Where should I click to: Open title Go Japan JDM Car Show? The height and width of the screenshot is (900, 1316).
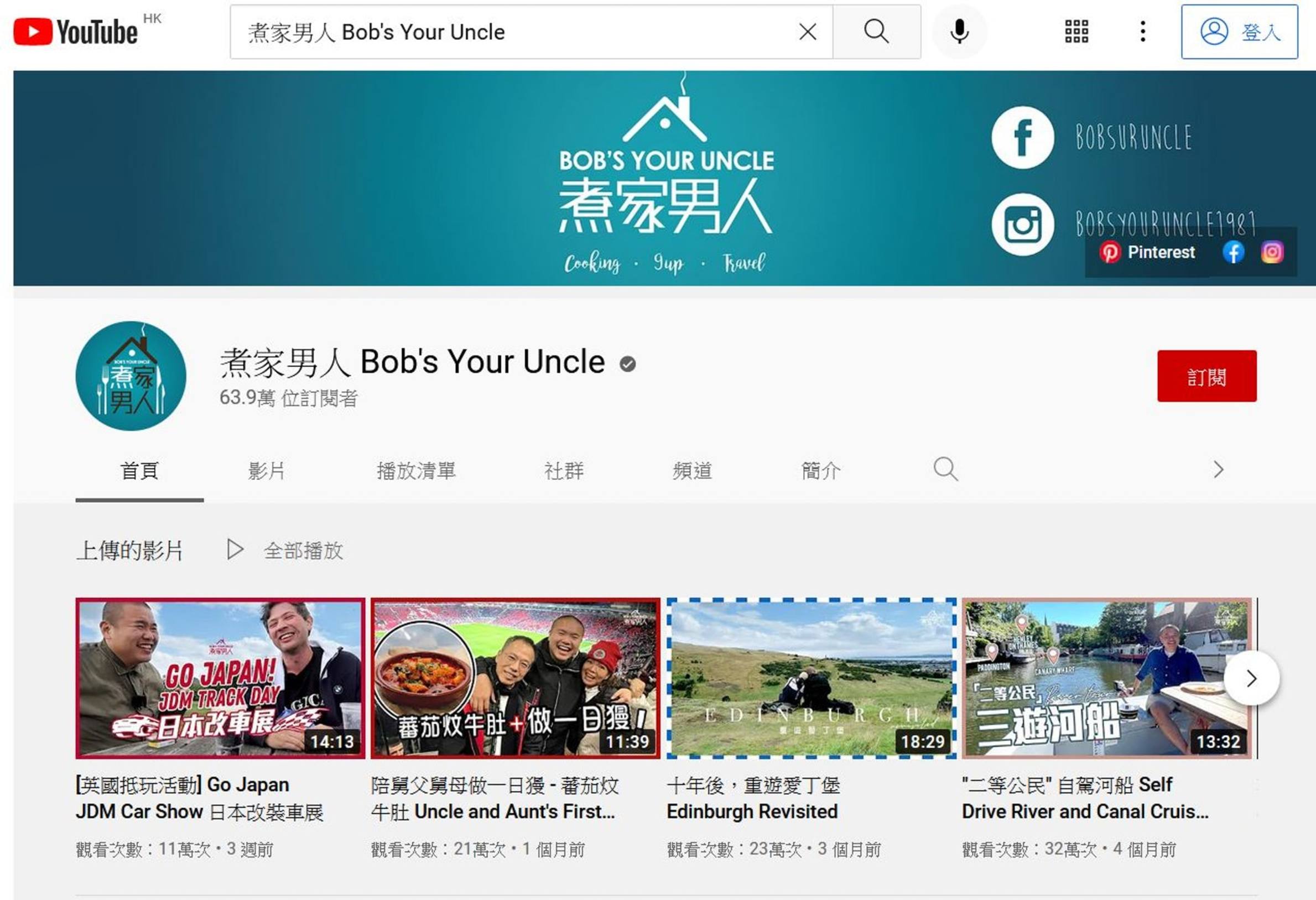(x=199, y=799)
